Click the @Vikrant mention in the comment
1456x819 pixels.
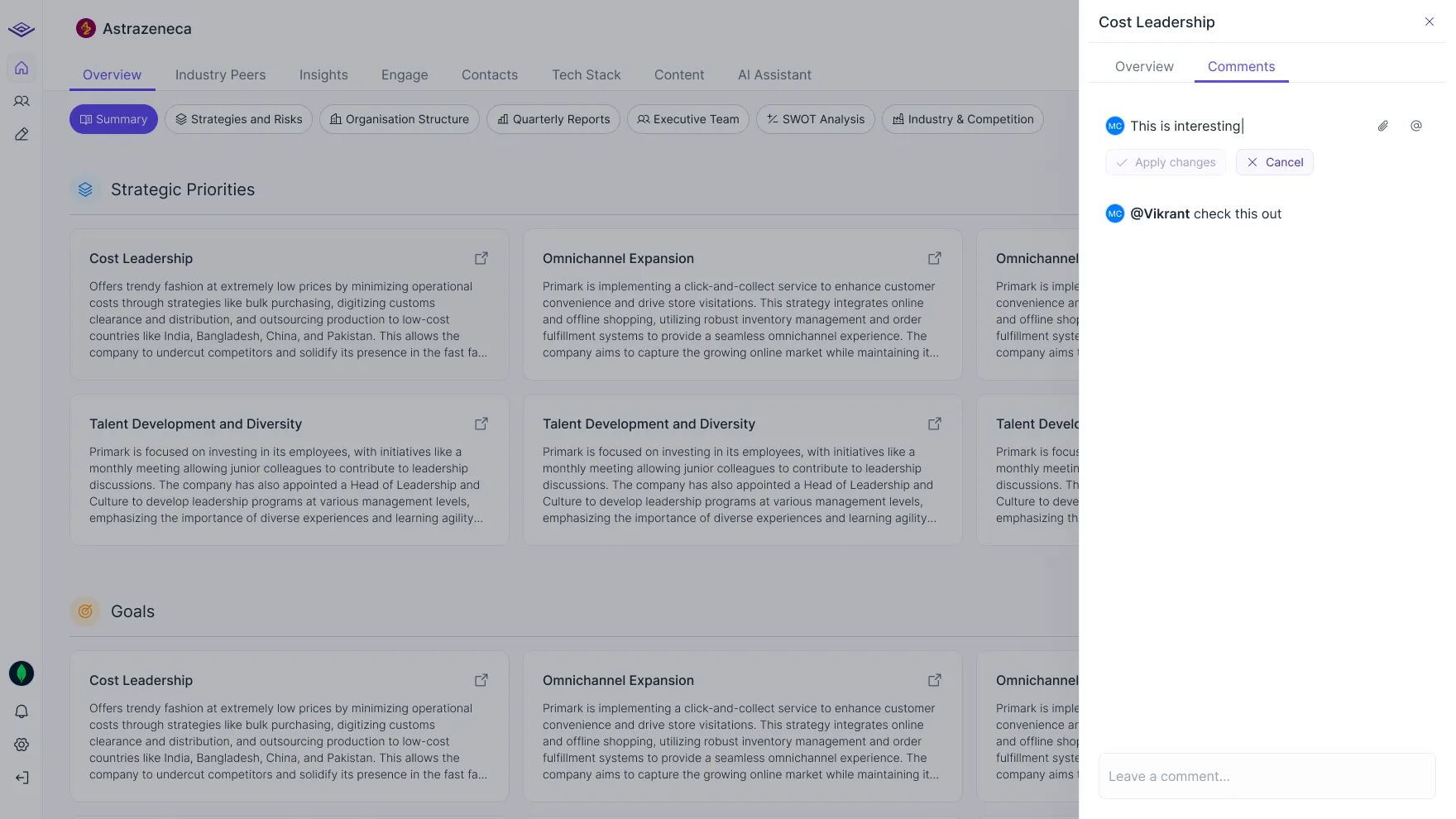(1160, 213)
